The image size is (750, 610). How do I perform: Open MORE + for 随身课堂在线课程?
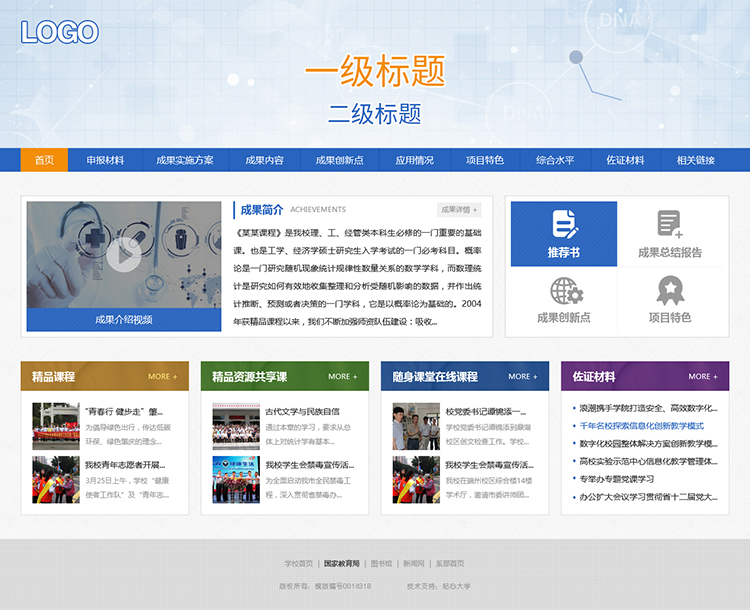pyautogui.click(x=522, y=377)
